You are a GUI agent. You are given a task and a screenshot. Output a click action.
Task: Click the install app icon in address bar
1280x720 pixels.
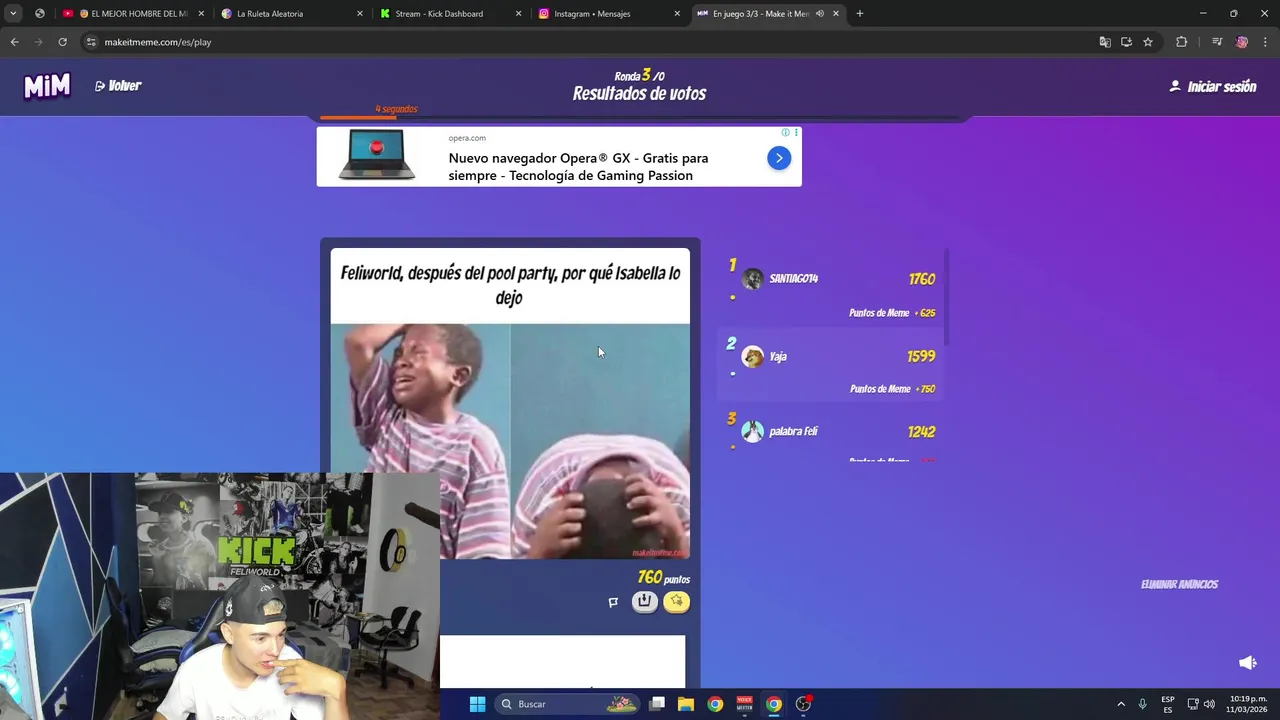pyautogui.click(x=1126, y=42)
